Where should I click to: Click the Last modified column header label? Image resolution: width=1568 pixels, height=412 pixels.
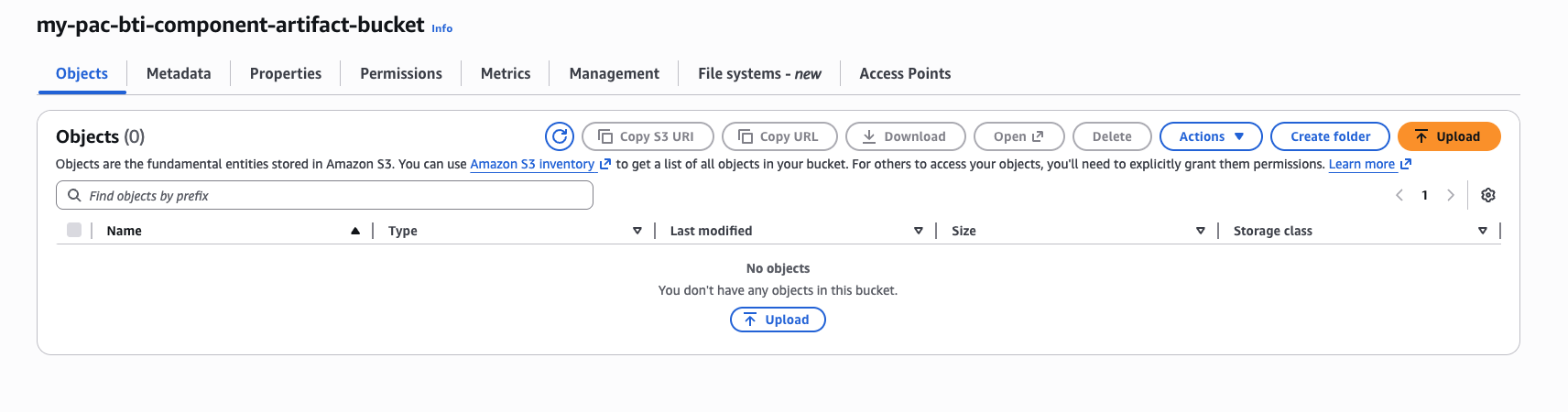pos(711,231)
